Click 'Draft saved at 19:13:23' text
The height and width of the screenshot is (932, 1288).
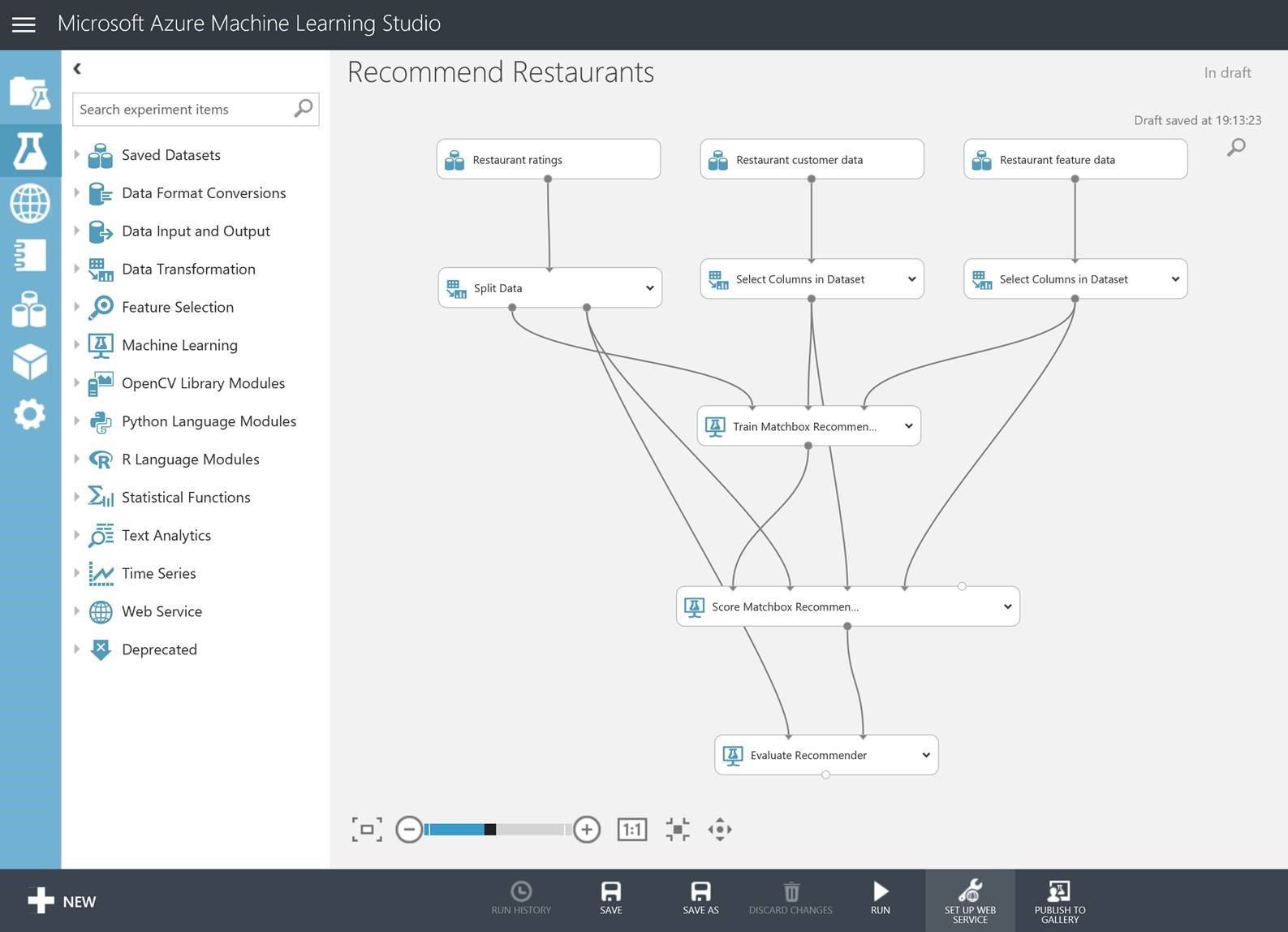pos(1197,120)
